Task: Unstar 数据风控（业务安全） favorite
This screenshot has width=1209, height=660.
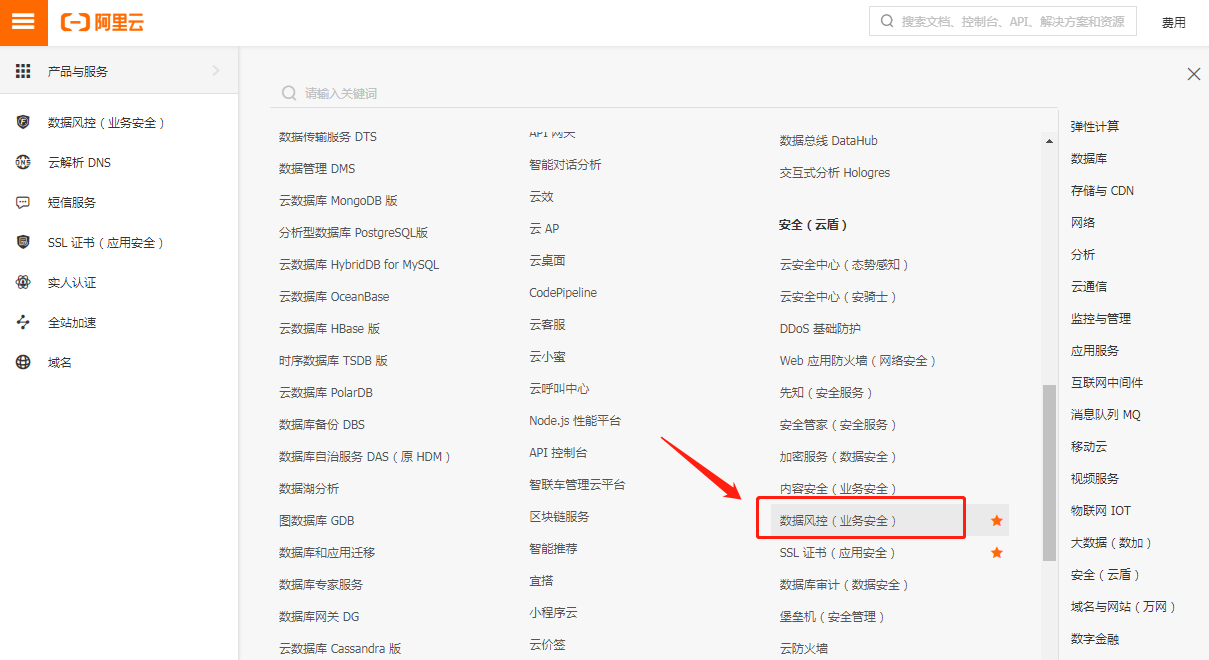Action: [x=996, y=520]
